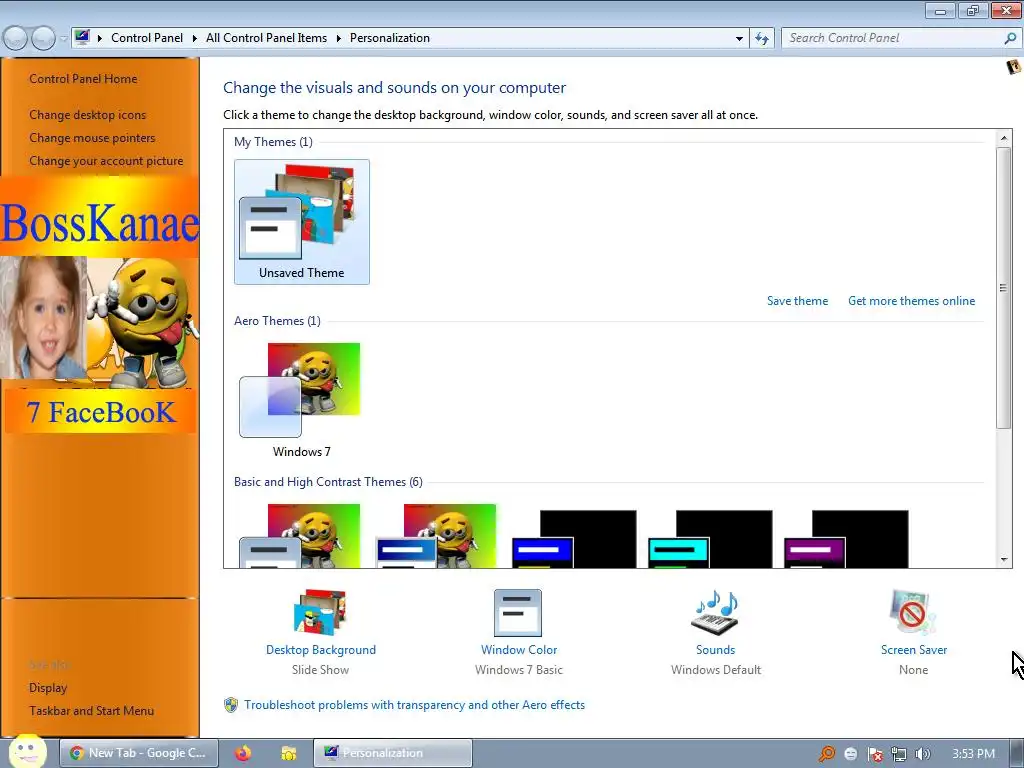Image resolution: width=1024 pixels, height=768 pixels.
Task: Click the 3:53 PM clock
Action: click(x=973, y=754)
